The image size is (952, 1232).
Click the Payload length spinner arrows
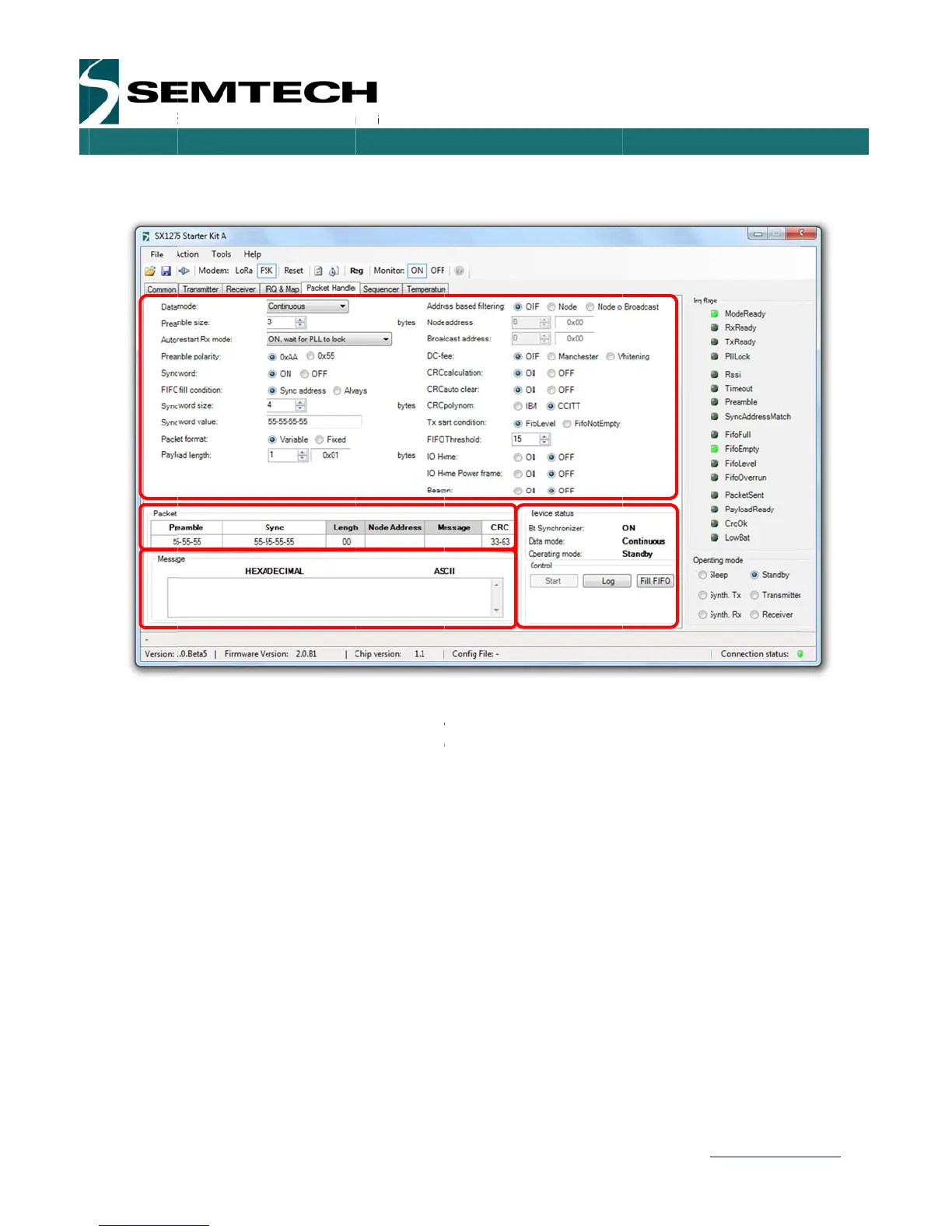coord(303,456)
